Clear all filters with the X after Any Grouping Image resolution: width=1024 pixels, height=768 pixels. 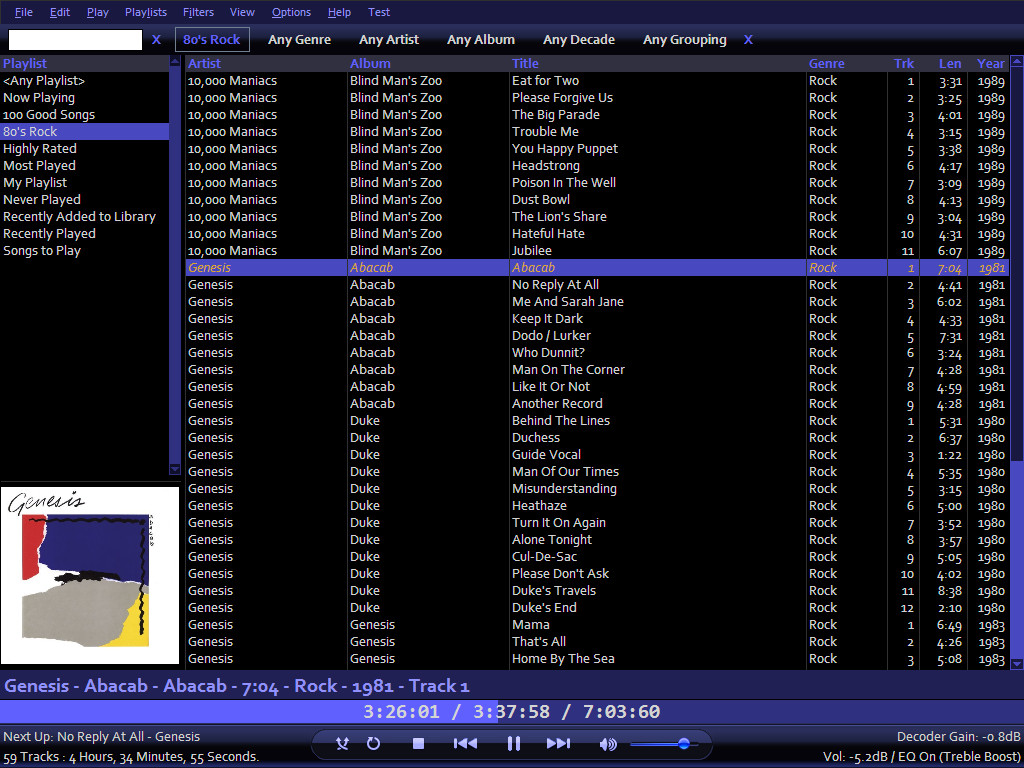(x=748, y=40)
